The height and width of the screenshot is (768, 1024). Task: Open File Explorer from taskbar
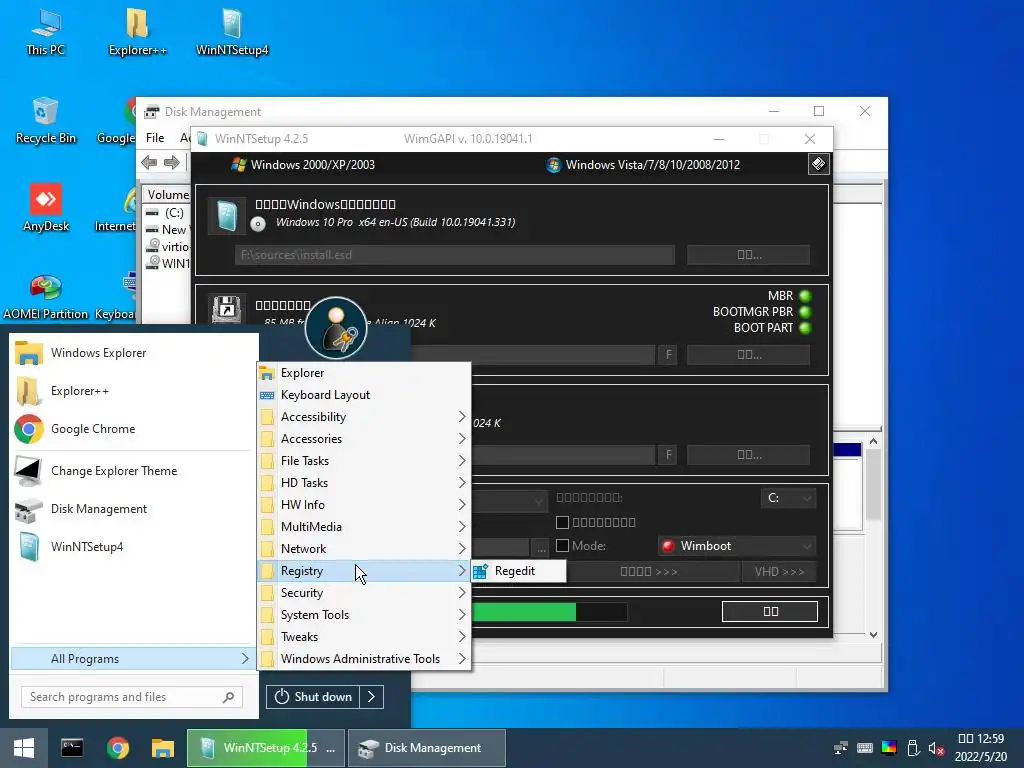[x=163, y=748]
